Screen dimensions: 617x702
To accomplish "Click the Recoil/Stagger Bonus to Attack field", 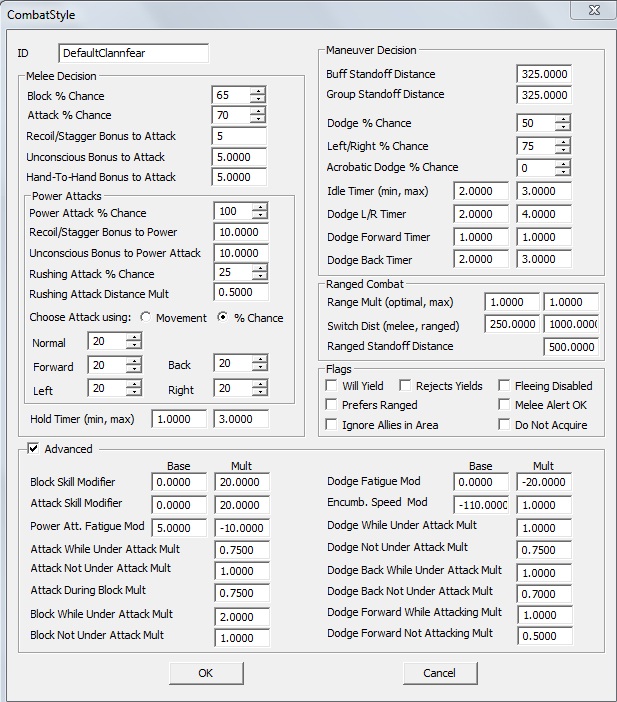I will 239,136.
